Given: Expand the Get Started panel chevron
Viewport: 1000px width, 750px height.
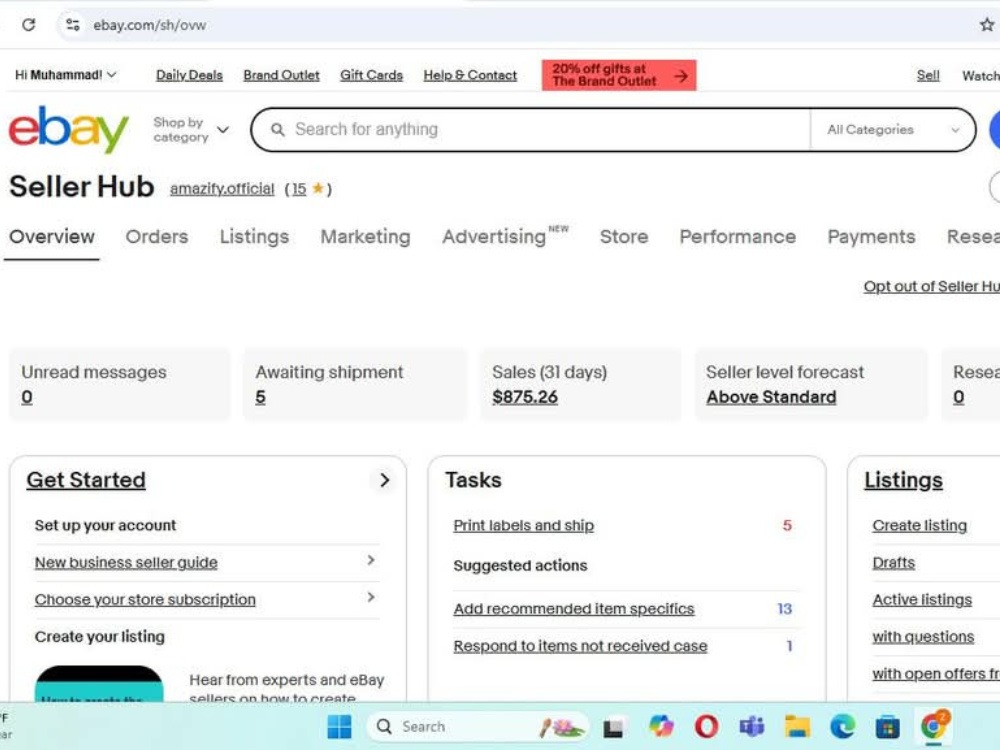Looking at the screenshot, I should (385, 480).
